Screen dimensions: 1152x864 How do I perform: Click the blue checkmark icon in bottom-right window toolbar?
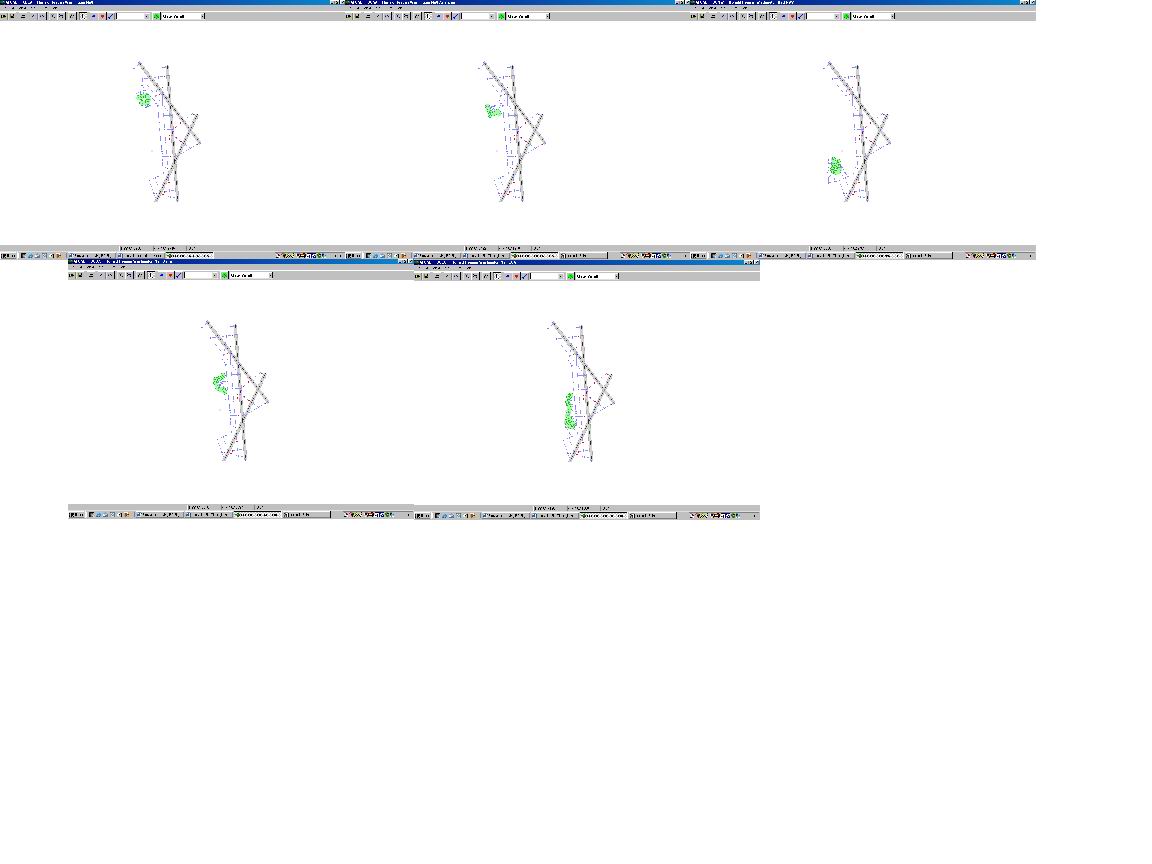pos(524,275)
